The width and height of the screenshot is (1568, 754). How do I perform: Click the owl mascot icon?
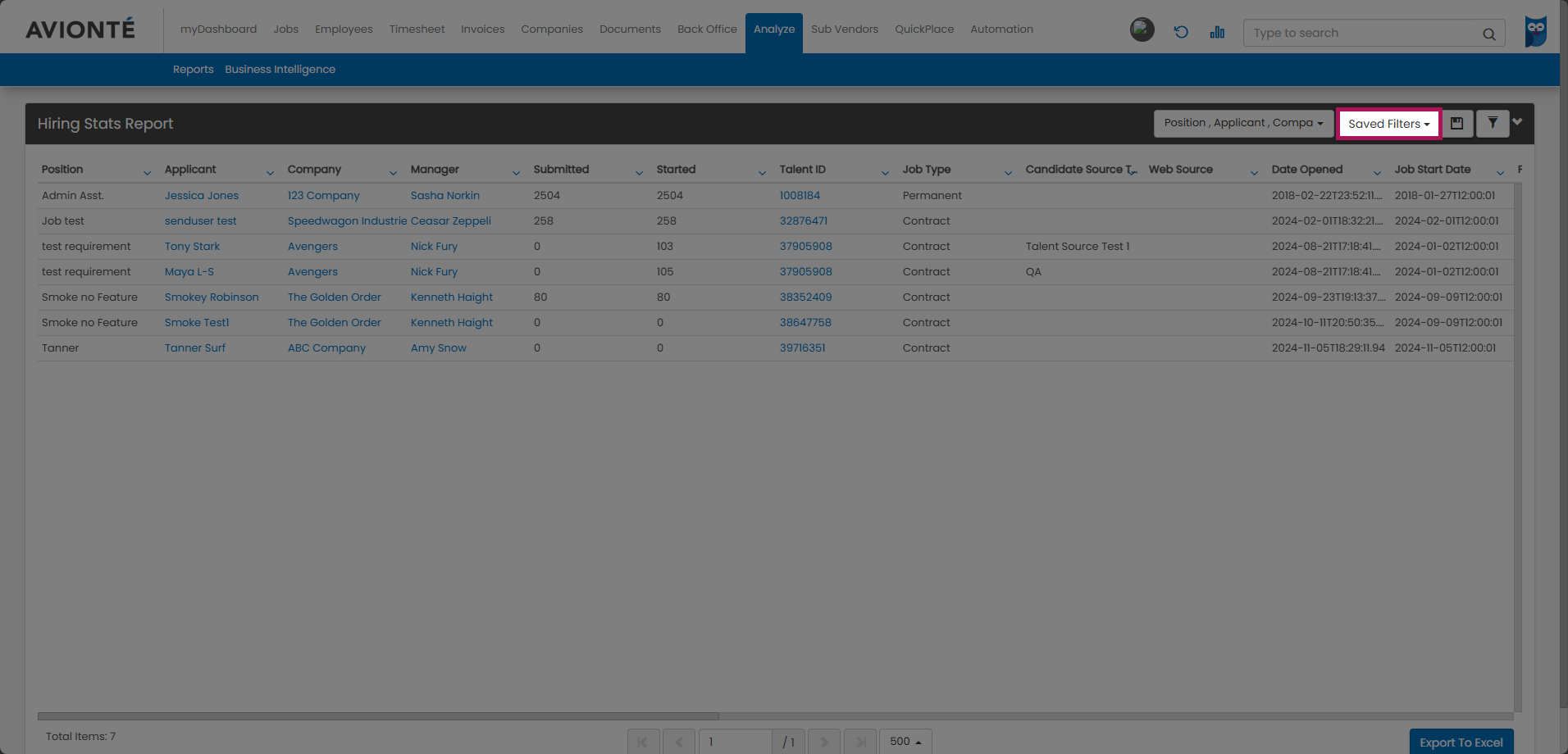(1535, 32)
